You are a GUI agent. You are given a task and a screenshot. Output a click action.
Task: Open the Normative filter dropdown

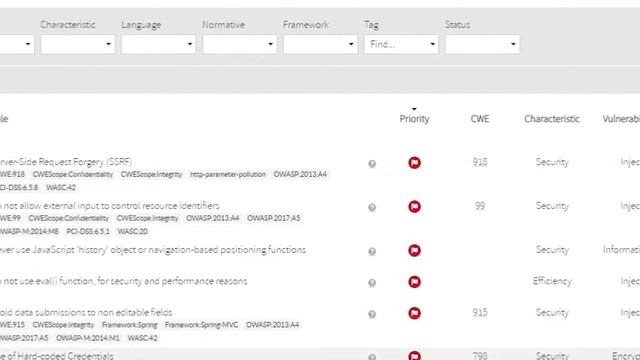[x=240, y=44]
